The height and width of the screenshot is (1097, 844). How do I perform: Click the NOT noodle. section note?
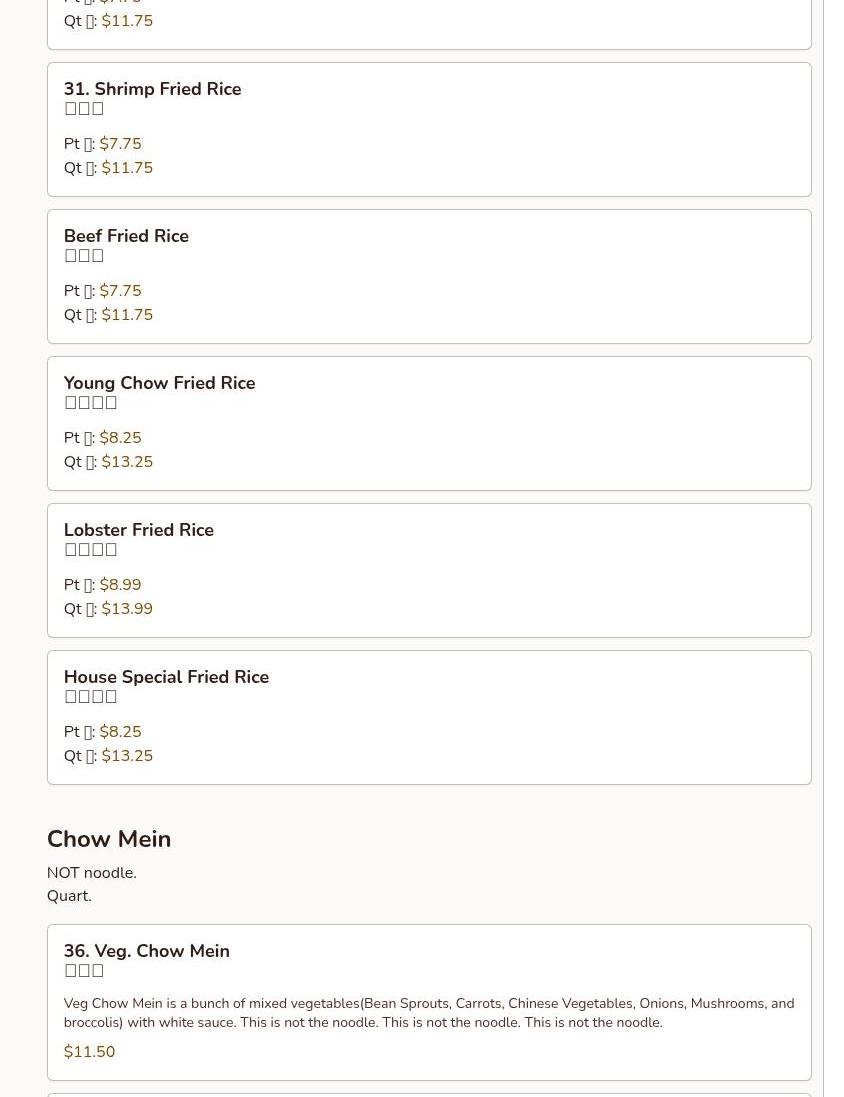(x=91, y=873)
